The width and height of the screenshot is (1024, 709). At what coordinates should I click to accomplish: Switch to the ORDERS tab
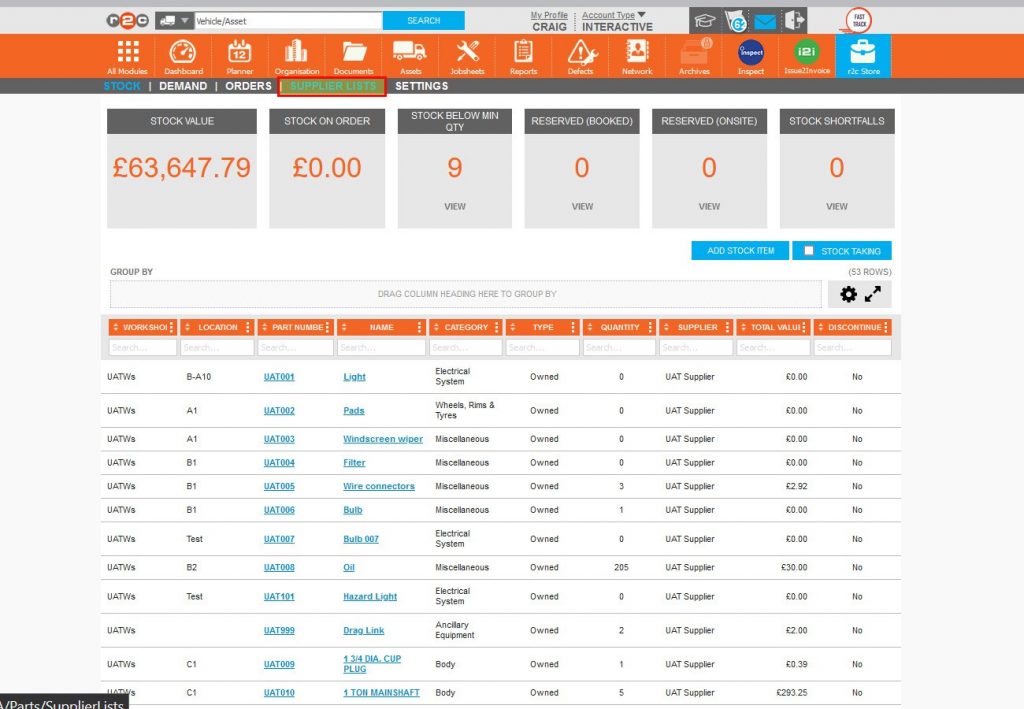click(248, 86)
